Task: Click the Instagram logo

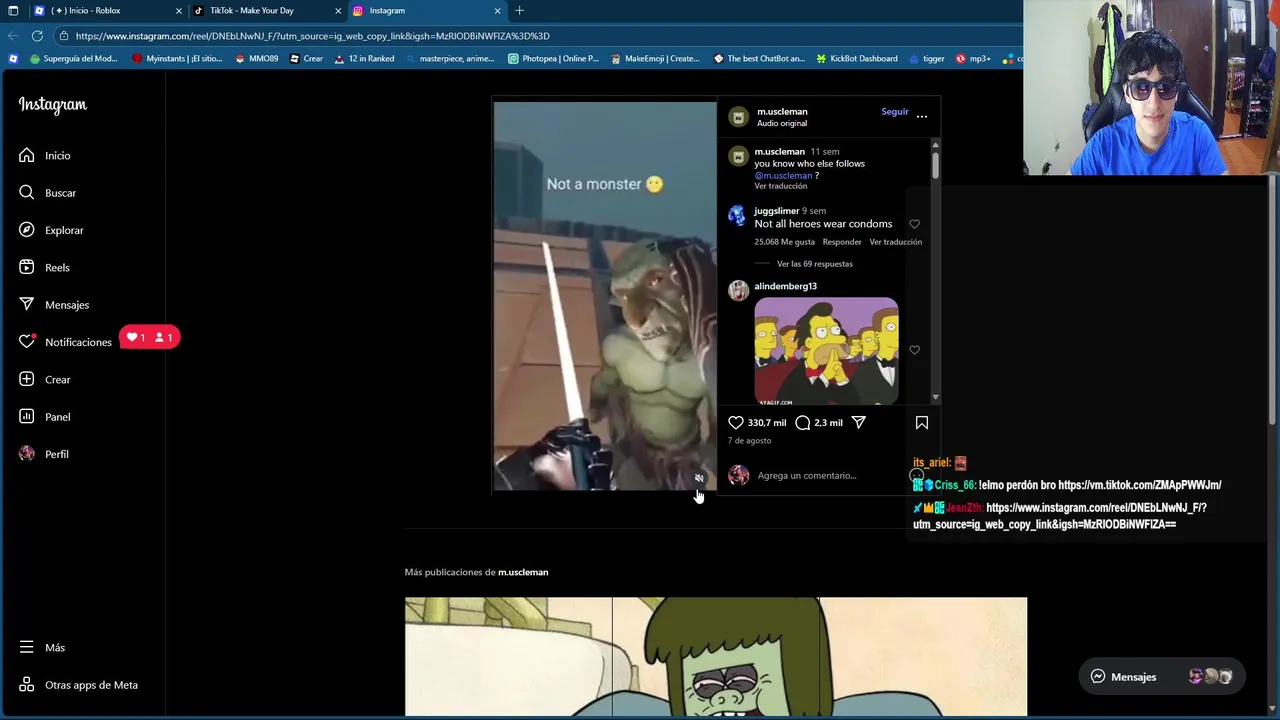Action: tap(53, 105)
